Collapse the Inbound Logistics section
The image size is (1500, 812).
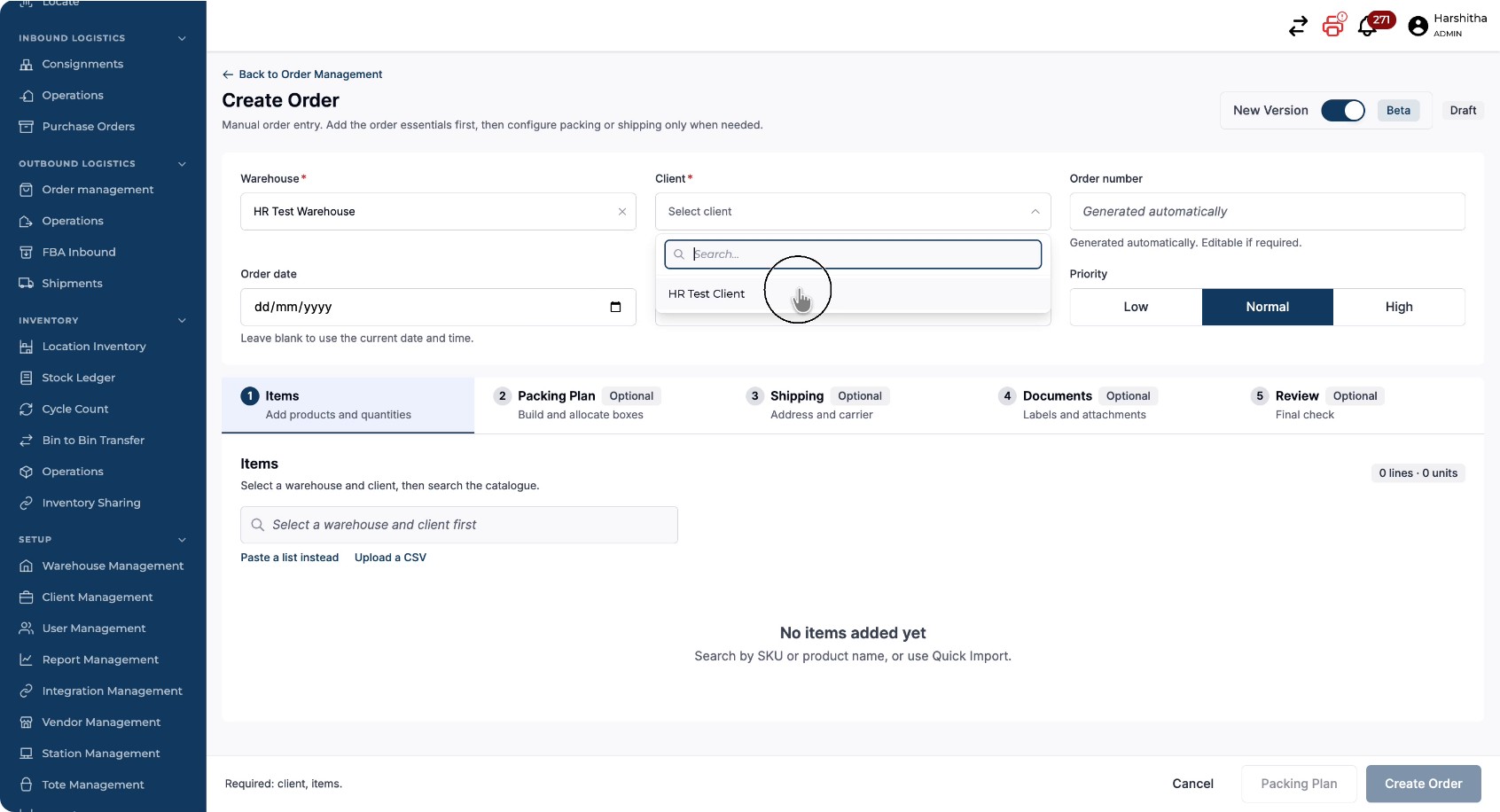tap(182, 38)
